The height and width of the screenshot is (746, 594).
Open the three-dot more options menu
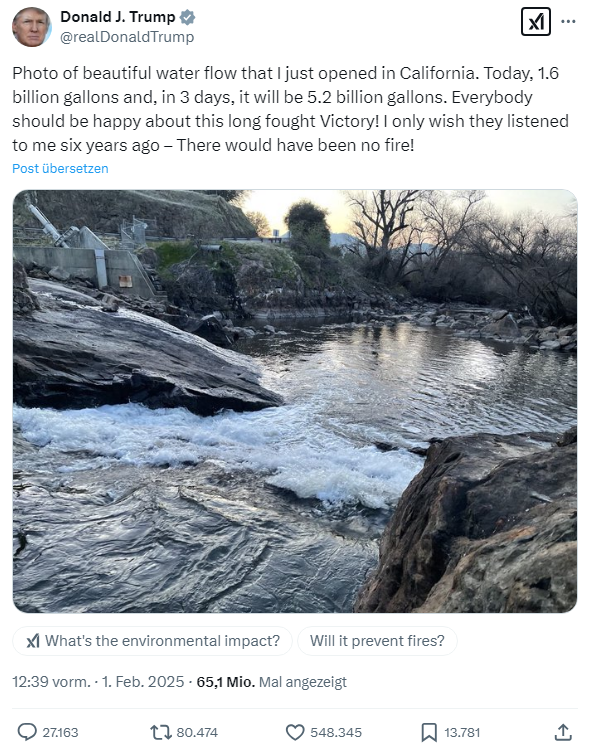[568, 21]
